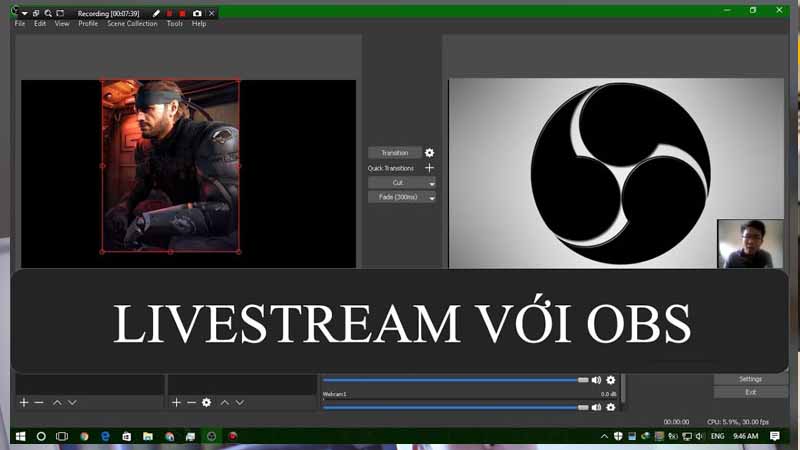This screenshot has width=800, height=450.
Task: Open File Explorer from taskbar
Action: tap(148, 436)
